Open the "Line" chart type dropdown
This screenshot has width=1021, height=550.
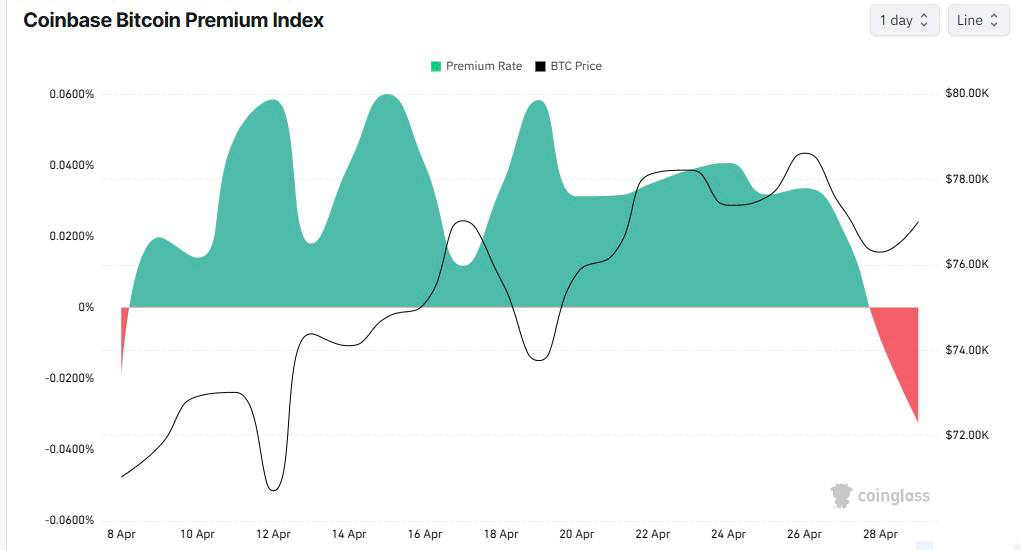click(x=978, y=20)
